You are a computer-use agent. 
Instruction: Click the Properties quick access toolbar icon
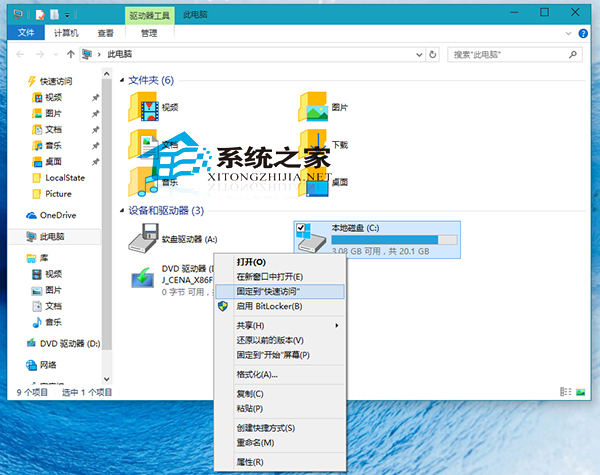click(40, 15)
